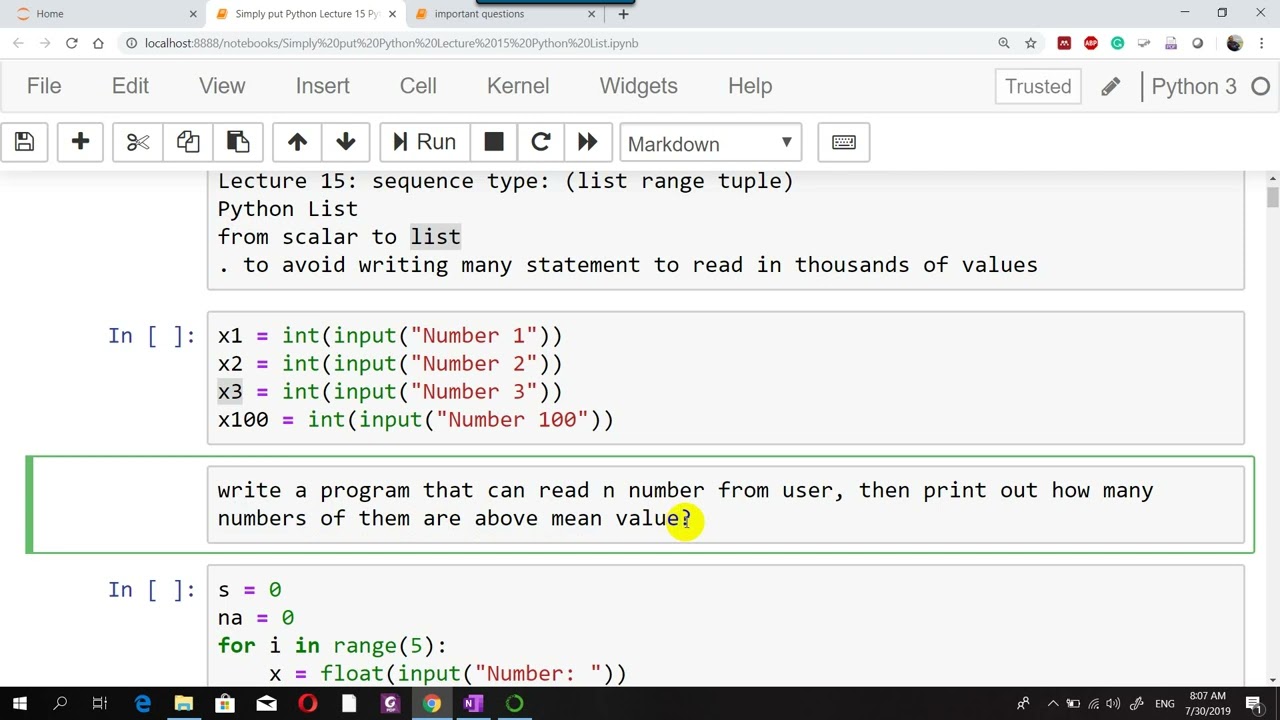Open File Explorer from taskbar
Screen dimensions: 1280x720
click(x=184, y=704)
